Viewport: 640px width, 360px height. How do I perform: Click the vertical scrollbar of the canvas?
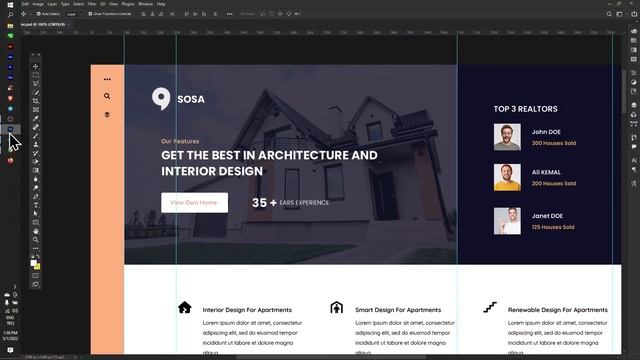pos(624,92)
